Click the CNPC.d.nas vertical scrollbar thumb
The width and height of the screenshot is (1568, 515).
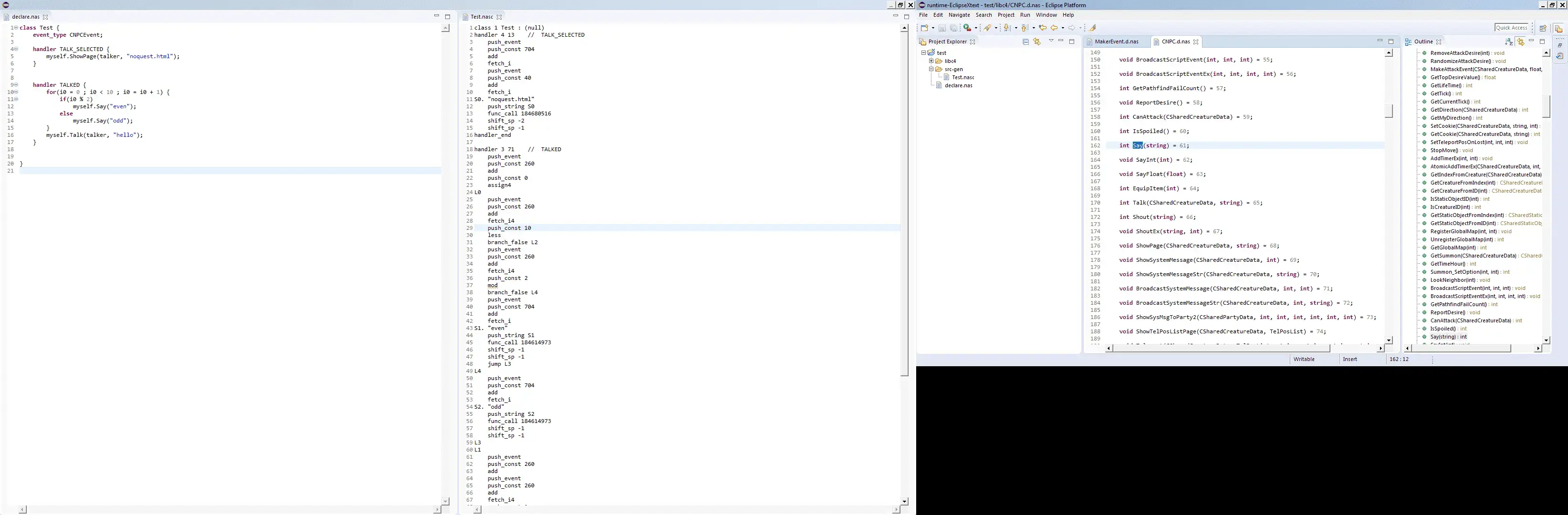click(x=1389, y=111)
